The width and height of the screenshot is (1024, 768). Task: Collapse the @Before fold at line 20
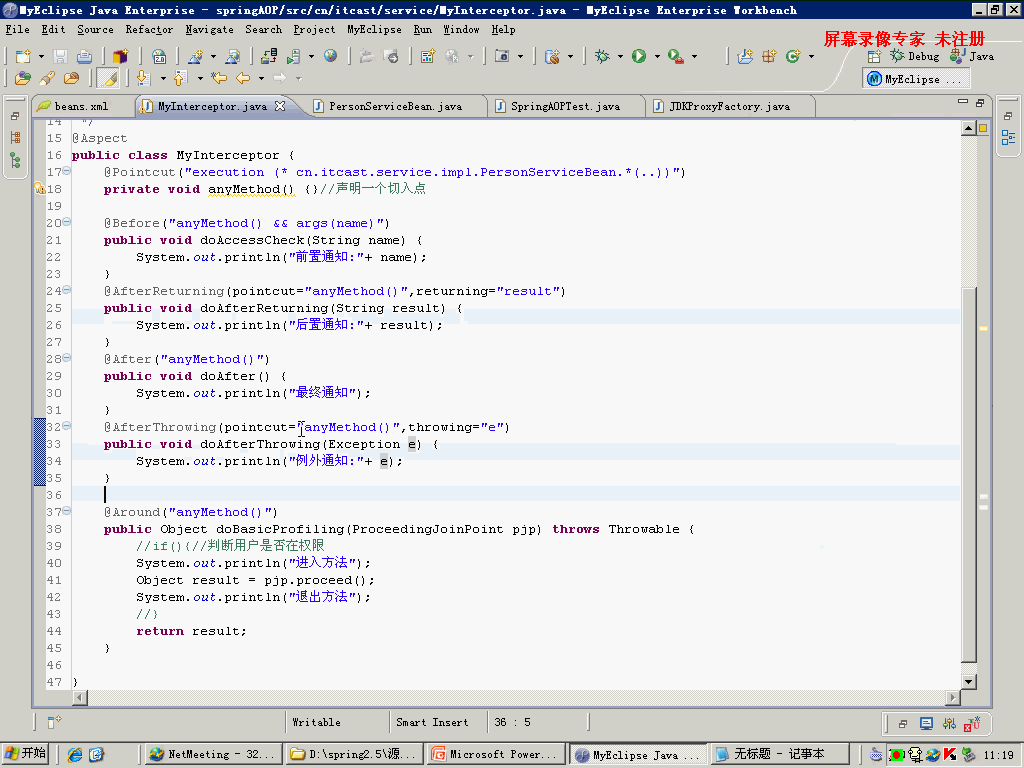[67, 222]
